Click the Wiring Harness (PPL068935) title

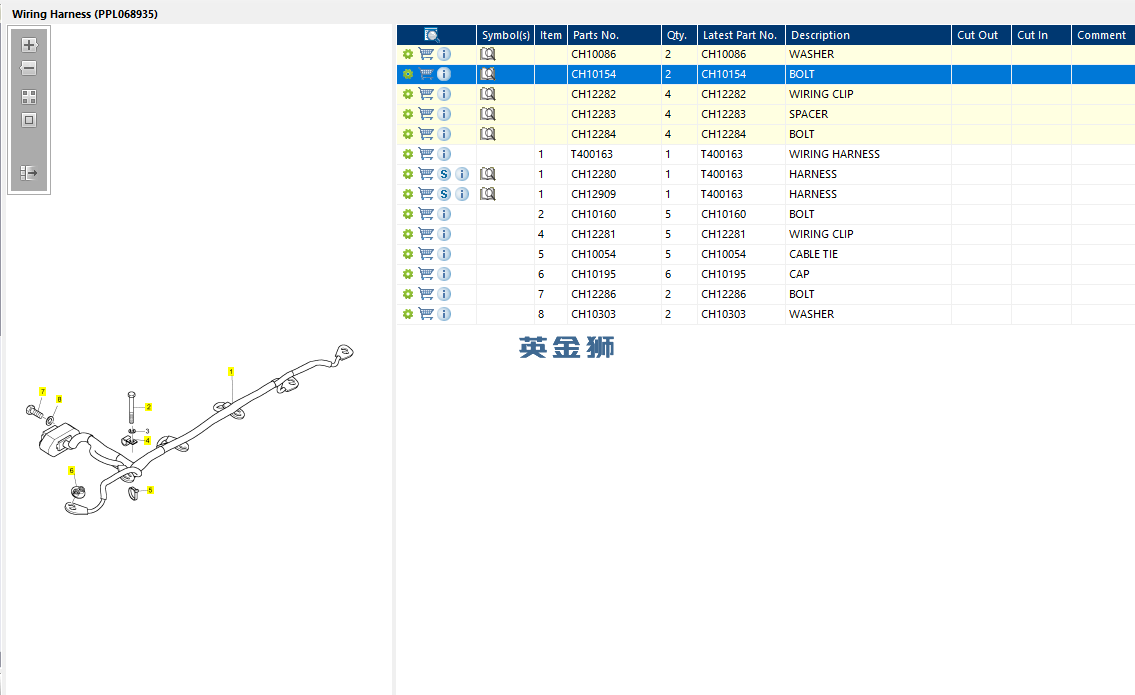[x=85, y=14]
